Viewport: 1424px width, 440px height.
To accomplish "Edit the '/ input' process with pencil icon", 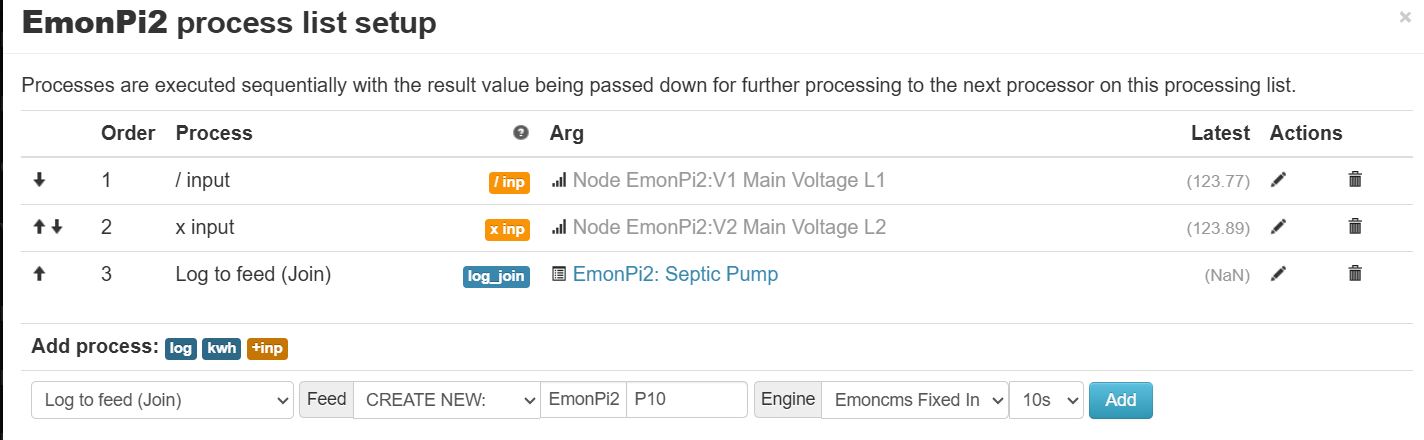I will (x=1278, y=180).
